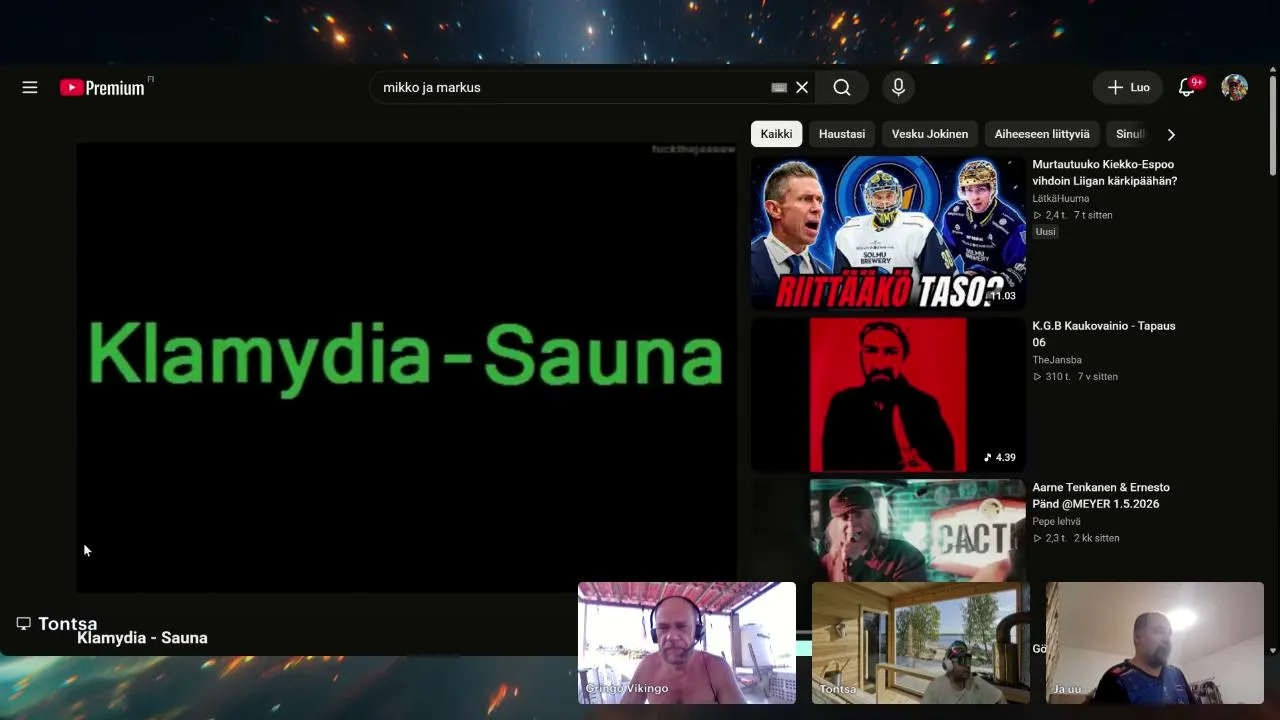
Task: Click the '2,4 t. 7 t sitten' view count
Action: pyautogui.click(x=1073, y=215)
